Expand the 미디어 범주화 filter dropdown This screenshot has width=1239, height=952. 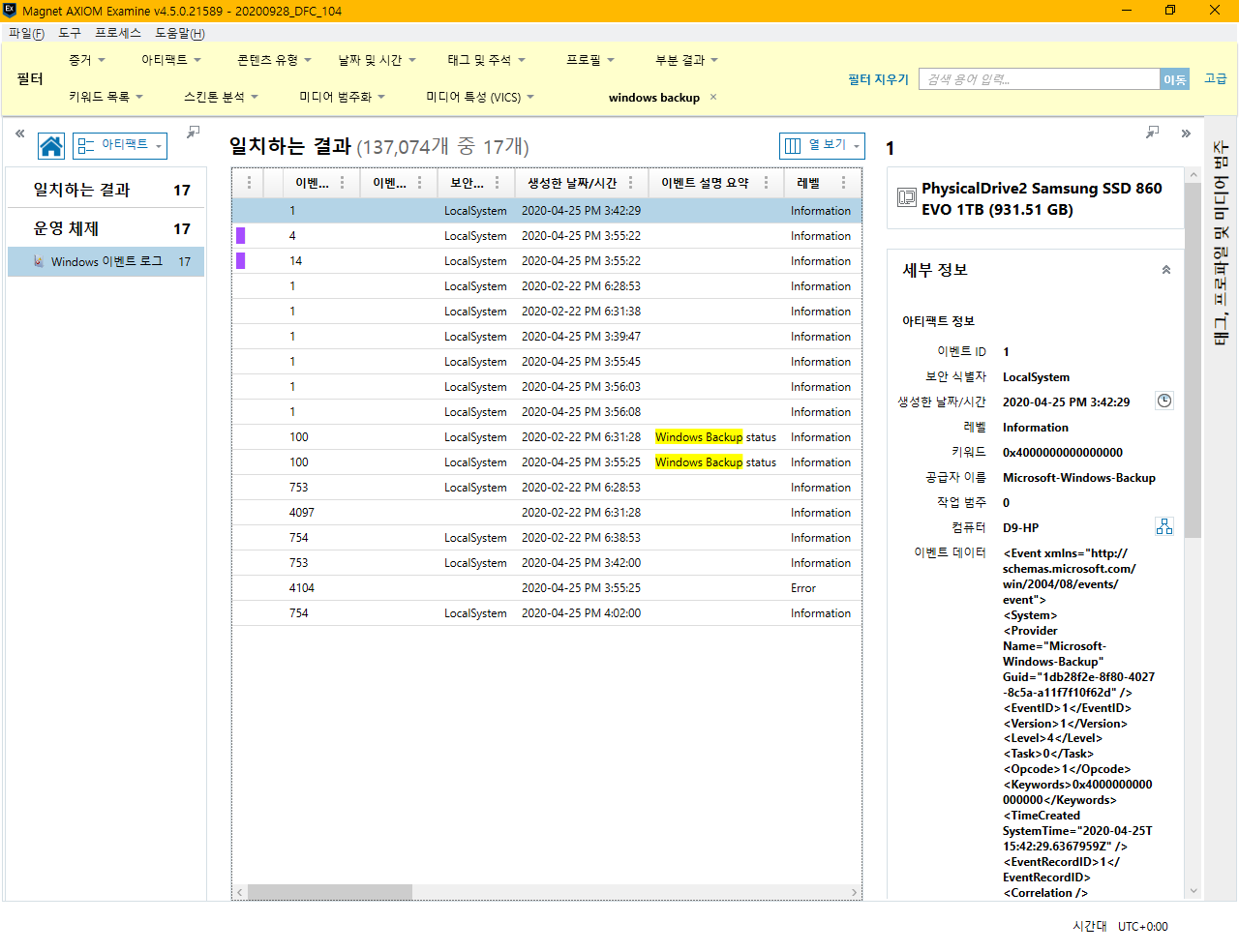click(342, 97)
